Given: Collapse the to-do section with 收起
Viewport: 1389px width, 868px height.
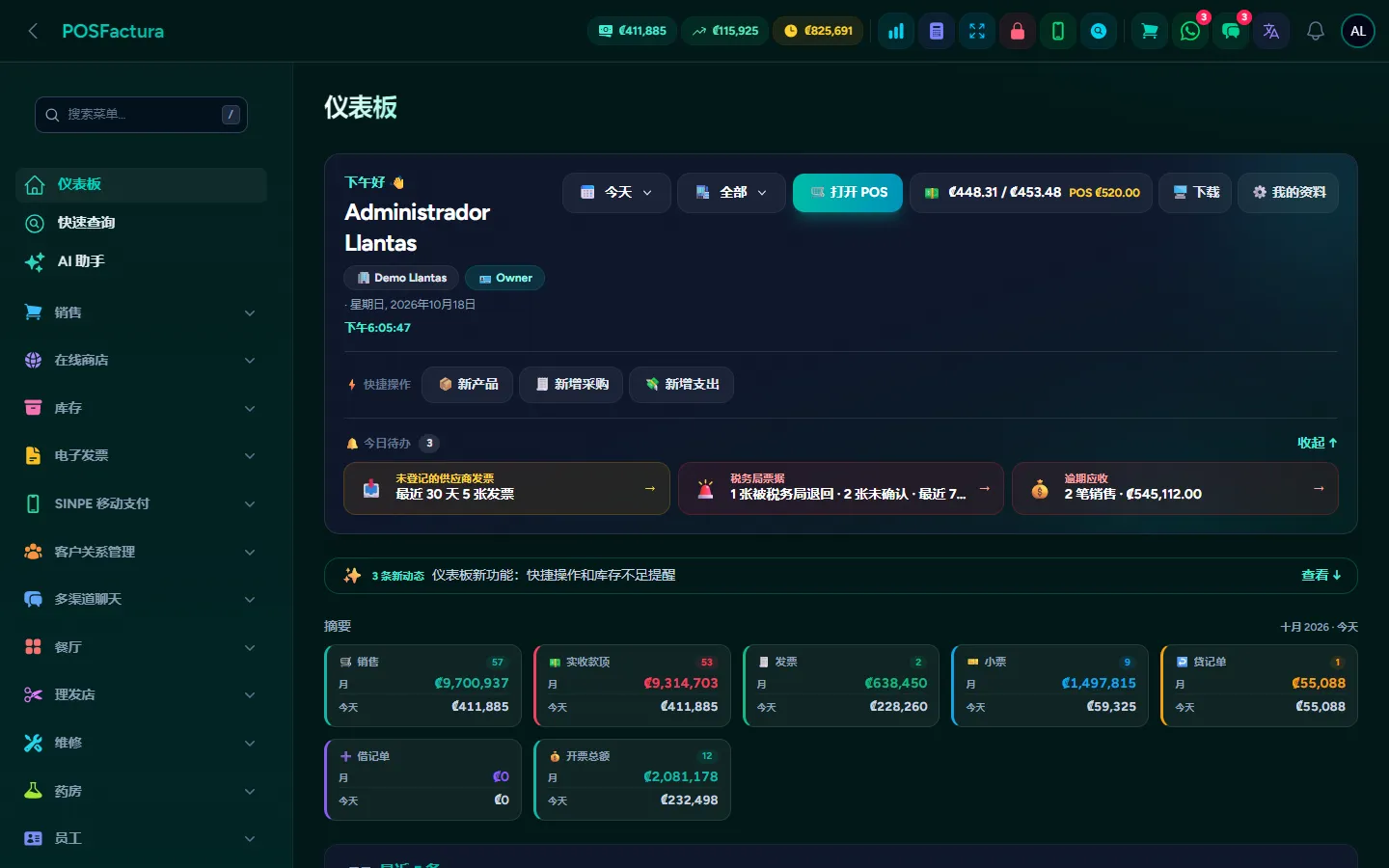Looking at the screenshot, I should point(1318,443).
